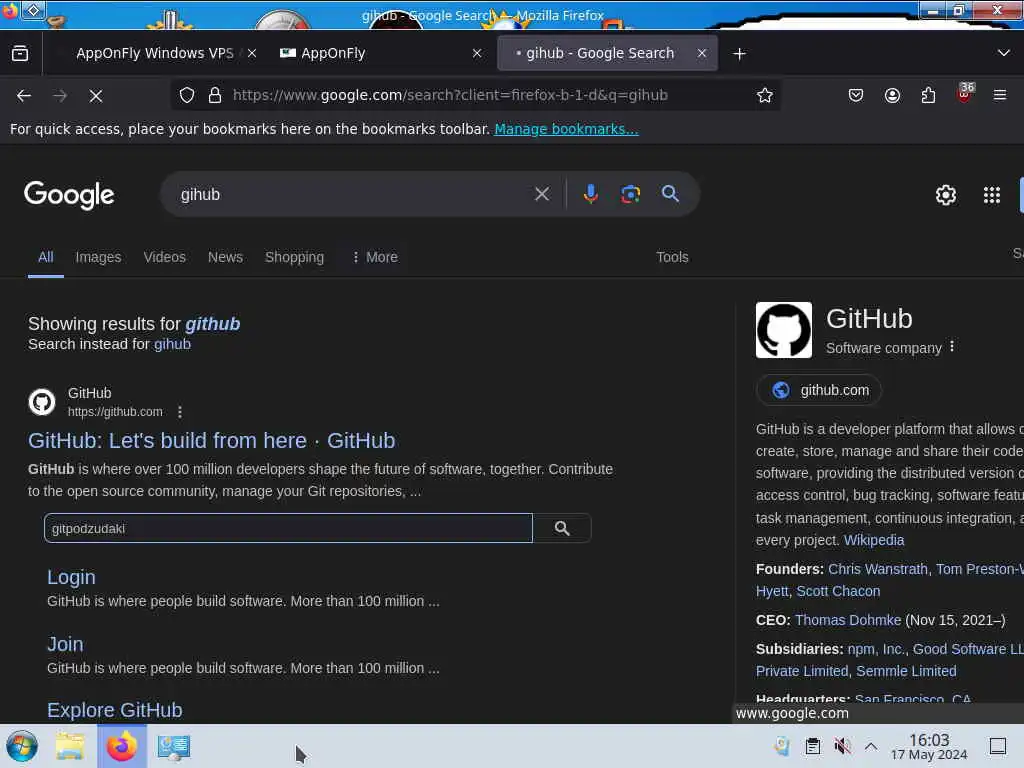The width and height of the screenshot is (1024, 768).
Task: Click the github.com website button
Action: tap(818, 390)
